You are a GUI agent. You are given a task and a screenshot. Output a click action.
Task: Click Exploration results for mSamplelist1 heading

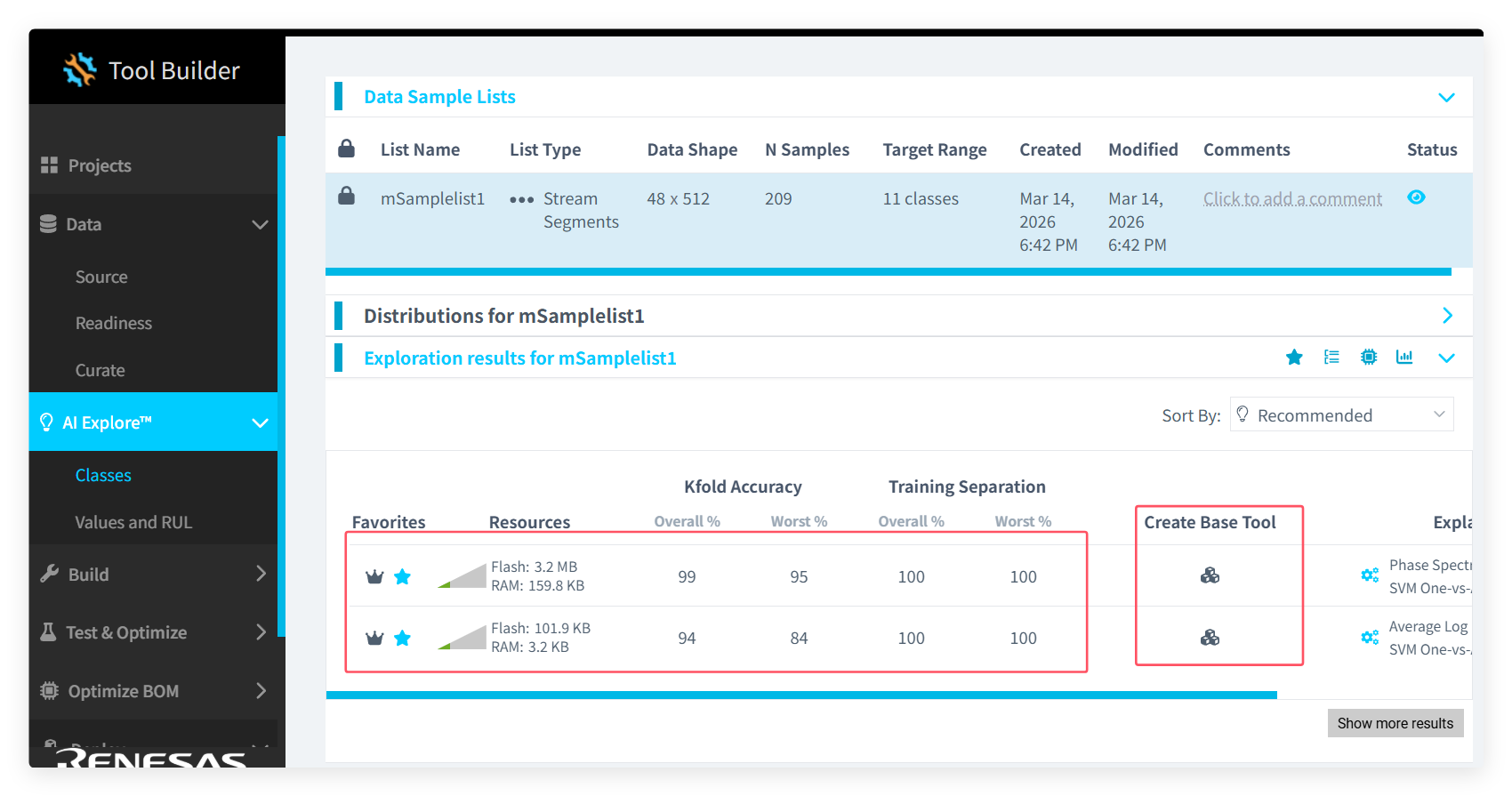point(520,358)
